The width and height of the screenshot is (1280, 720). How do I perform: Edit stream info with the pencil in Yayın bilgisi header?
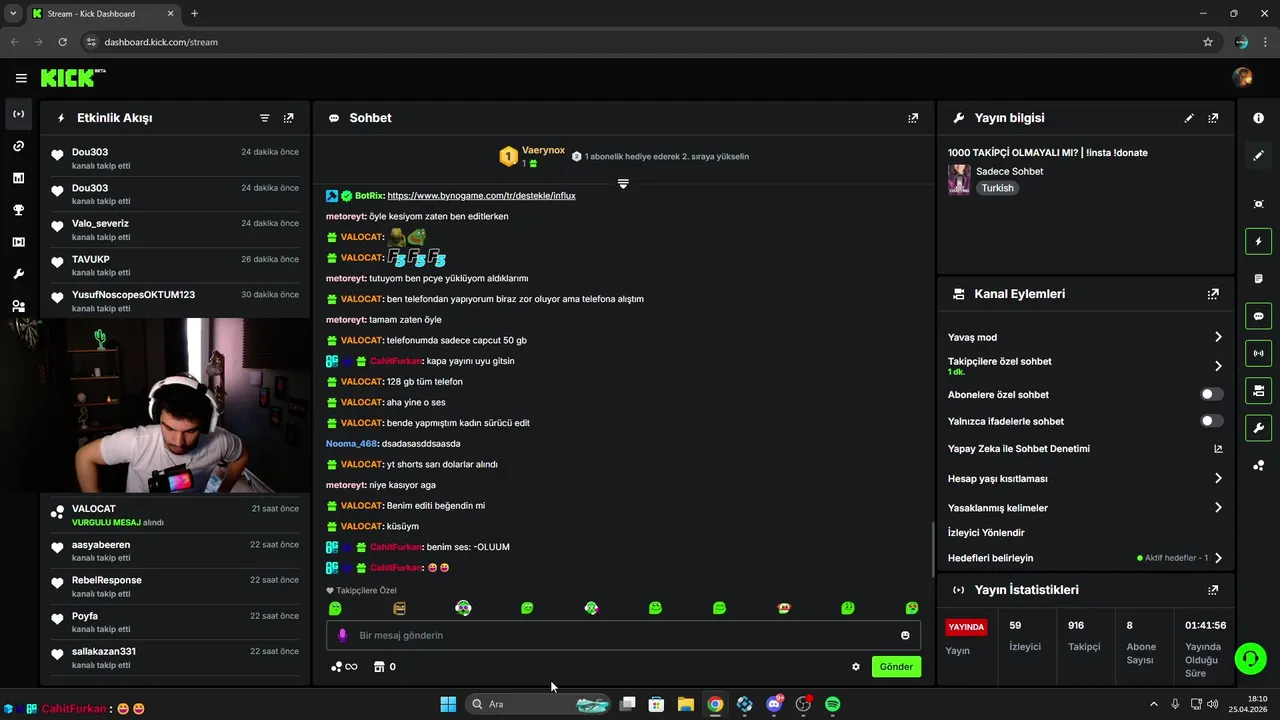pos(1189,118)
